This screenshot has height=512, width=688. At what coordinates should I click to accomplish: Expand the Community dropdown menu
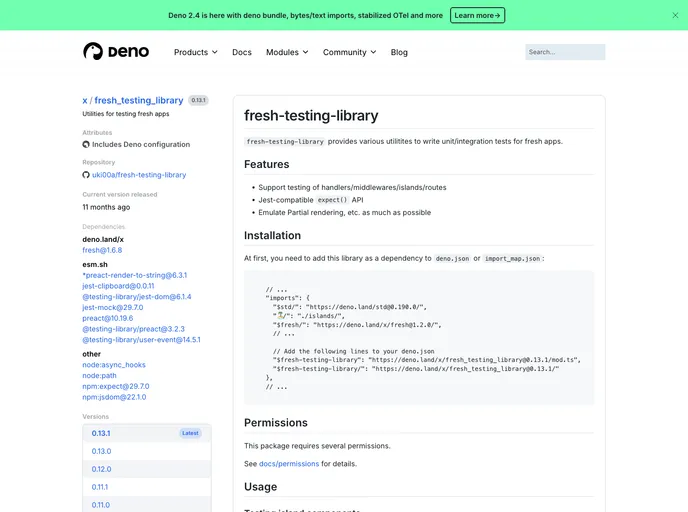(350, 52)
